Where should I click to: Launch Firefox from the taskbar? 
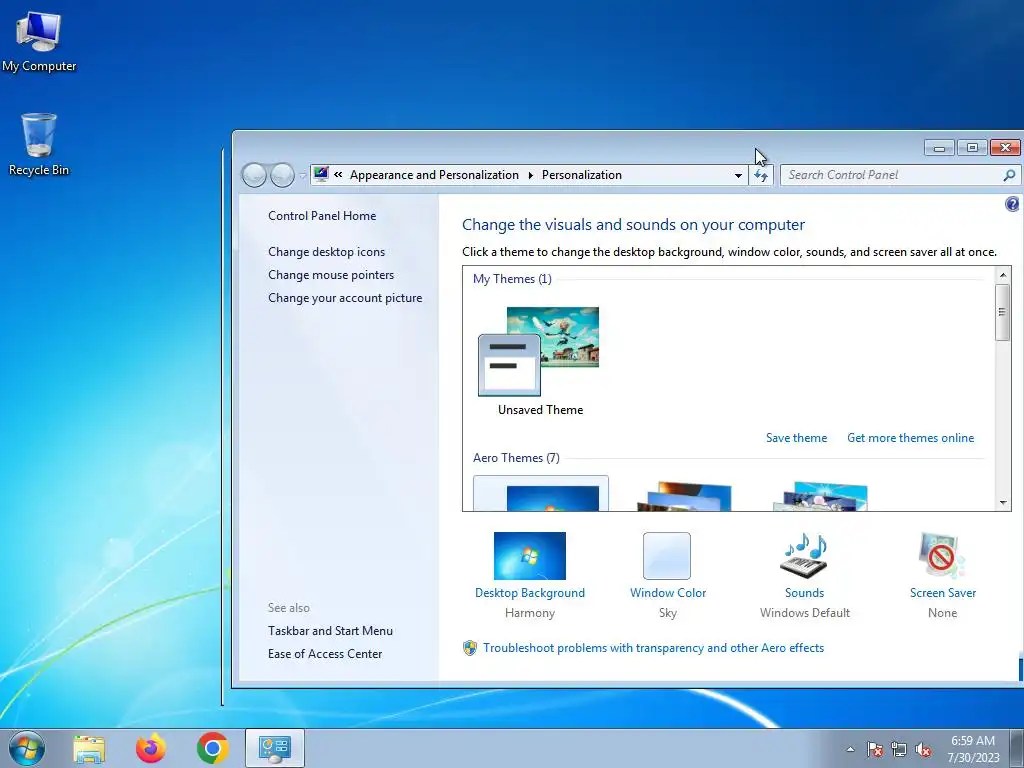coord(151,748)
